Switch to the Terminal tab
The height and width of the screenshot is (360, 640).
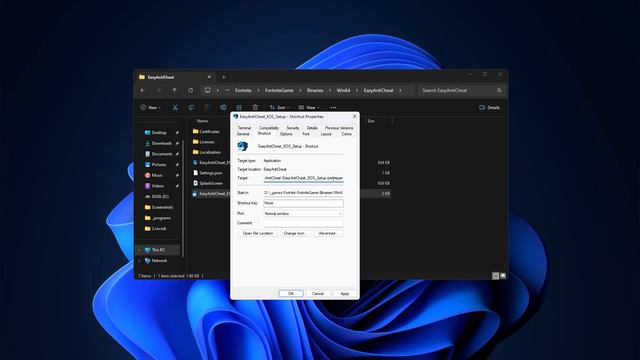point(244,128)
